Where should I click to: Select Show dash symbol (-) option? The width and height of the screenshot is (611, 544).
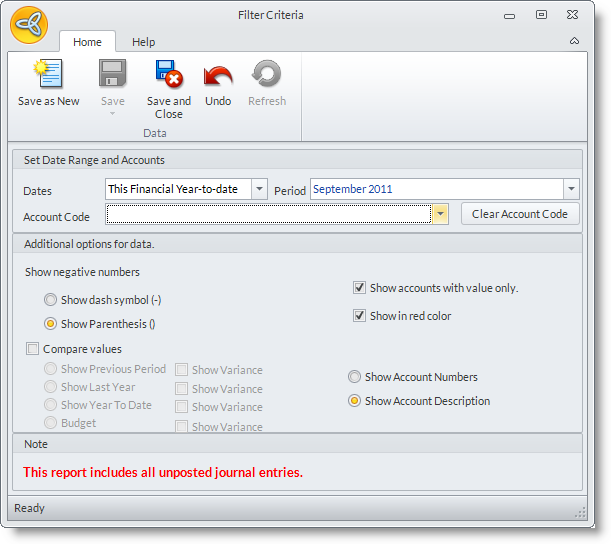[x=50, y=299]
